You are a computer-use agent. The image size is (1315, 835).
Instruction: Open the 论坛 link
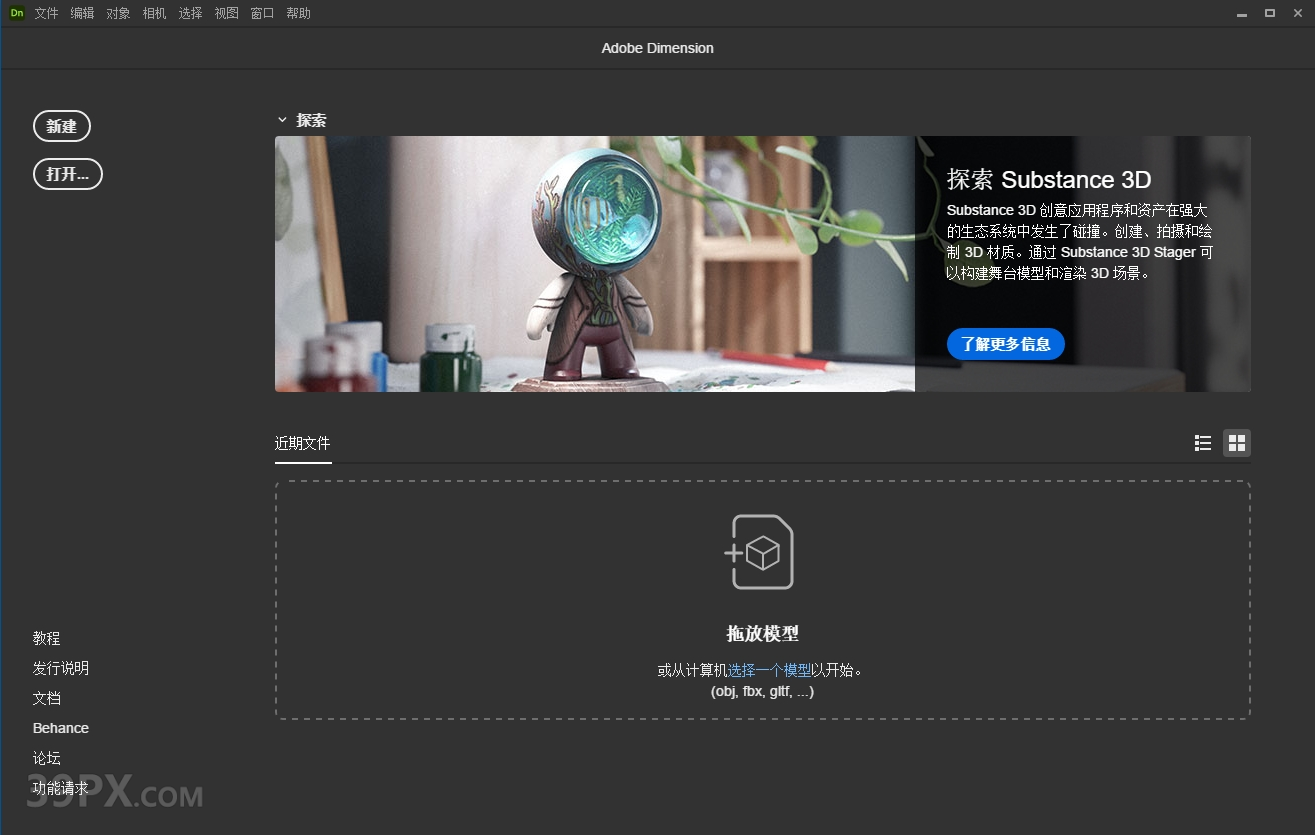point(47,758)
